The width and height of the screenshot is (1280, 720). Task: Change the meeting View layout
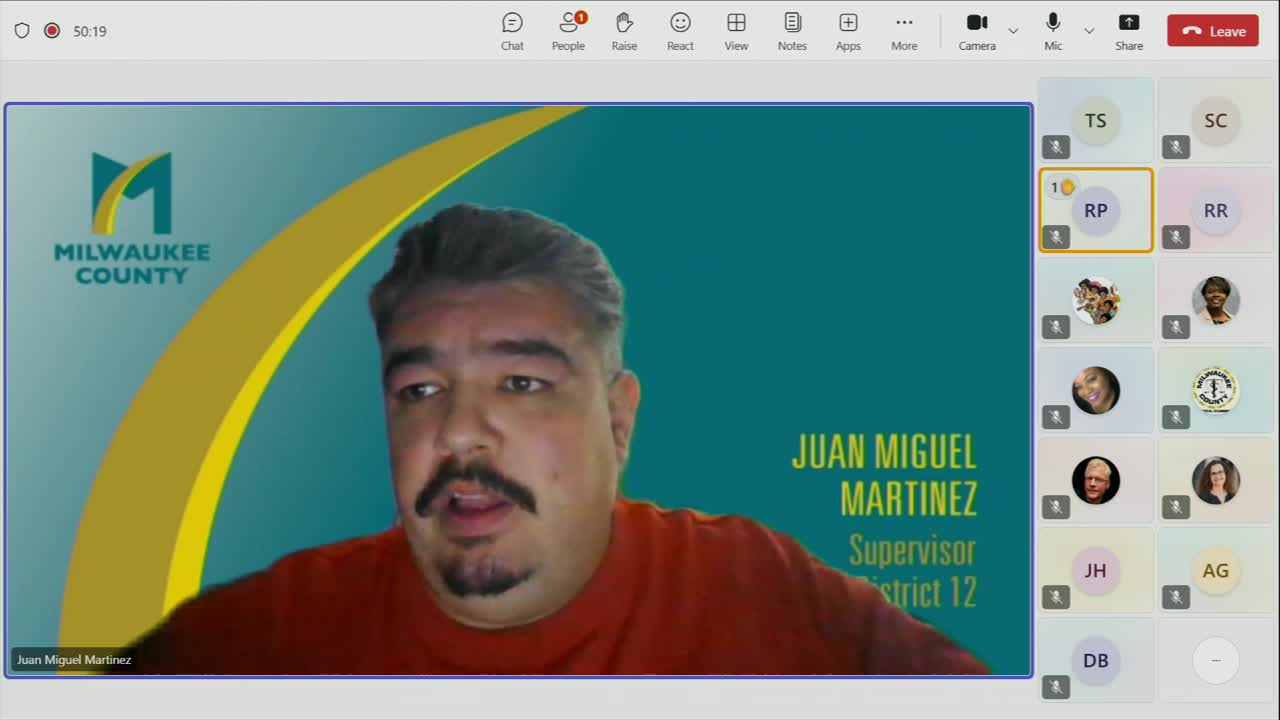[x=736, y=31]
